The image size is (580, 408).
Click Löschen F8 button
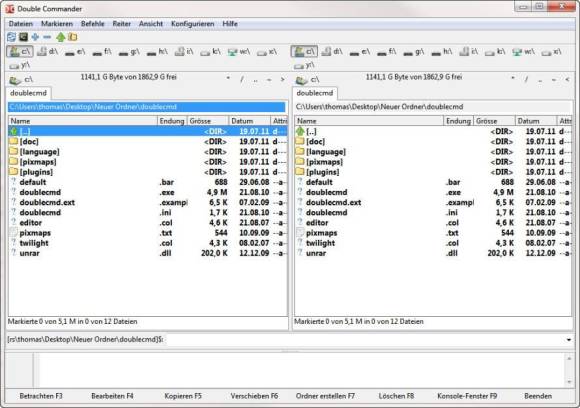(x=396, y=396)
